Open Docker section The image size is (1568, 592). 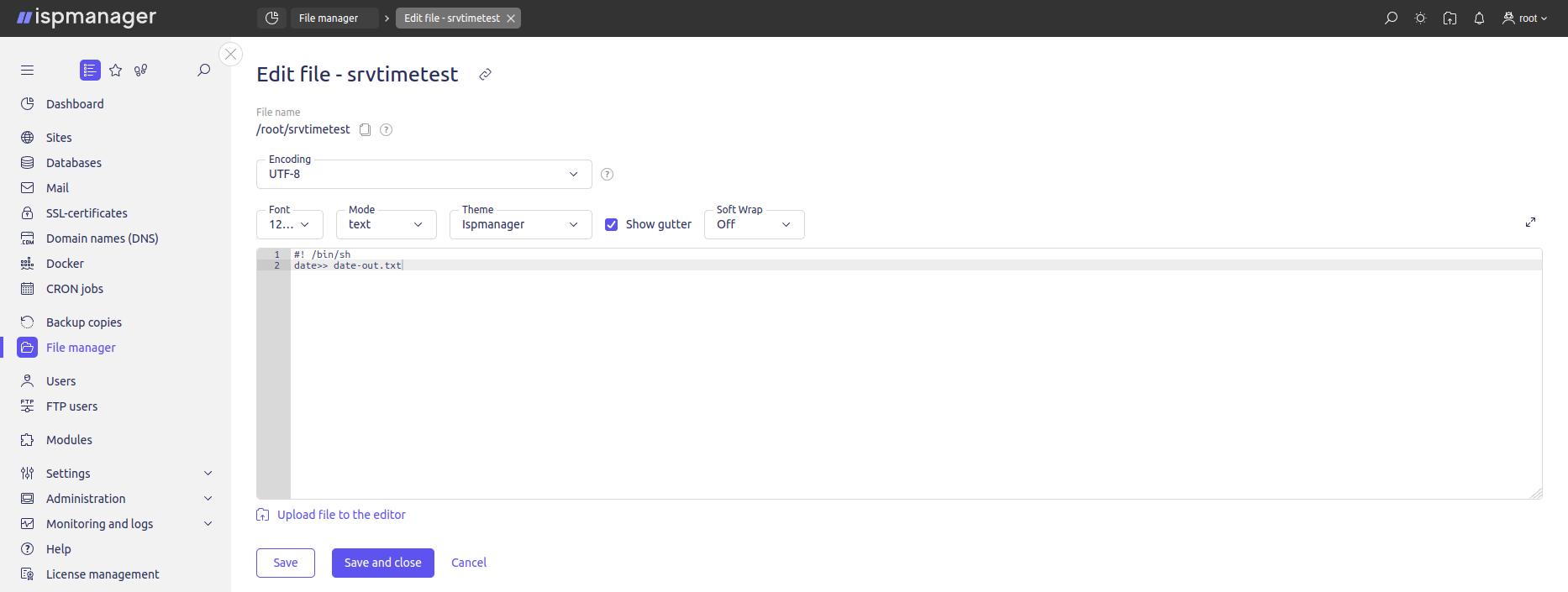coord(65,264)
